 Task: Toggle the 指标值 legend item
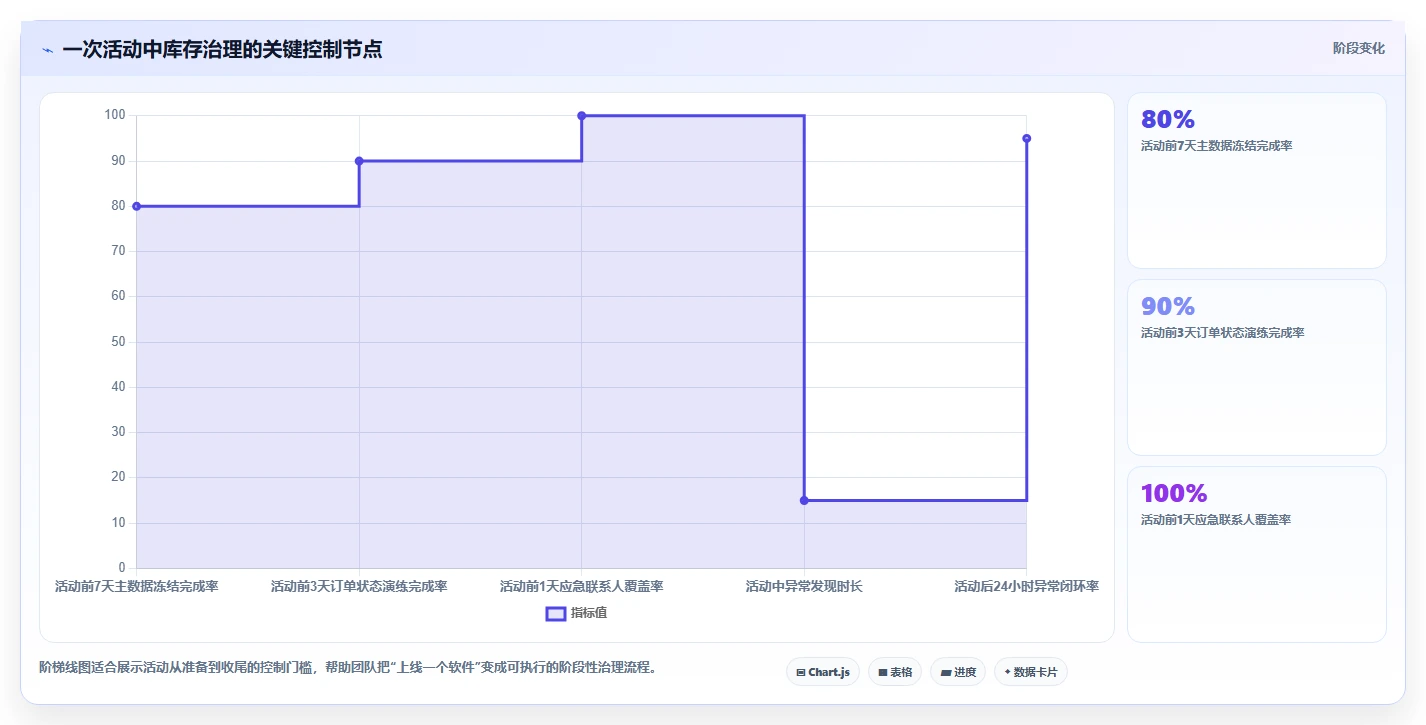point(576,613)
